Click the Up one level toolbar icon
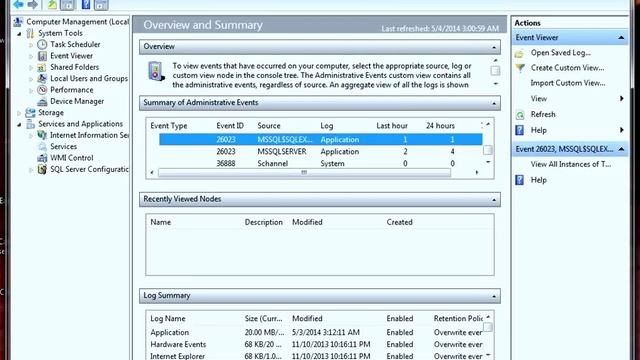640x360 pixels. tap(52, 4)
